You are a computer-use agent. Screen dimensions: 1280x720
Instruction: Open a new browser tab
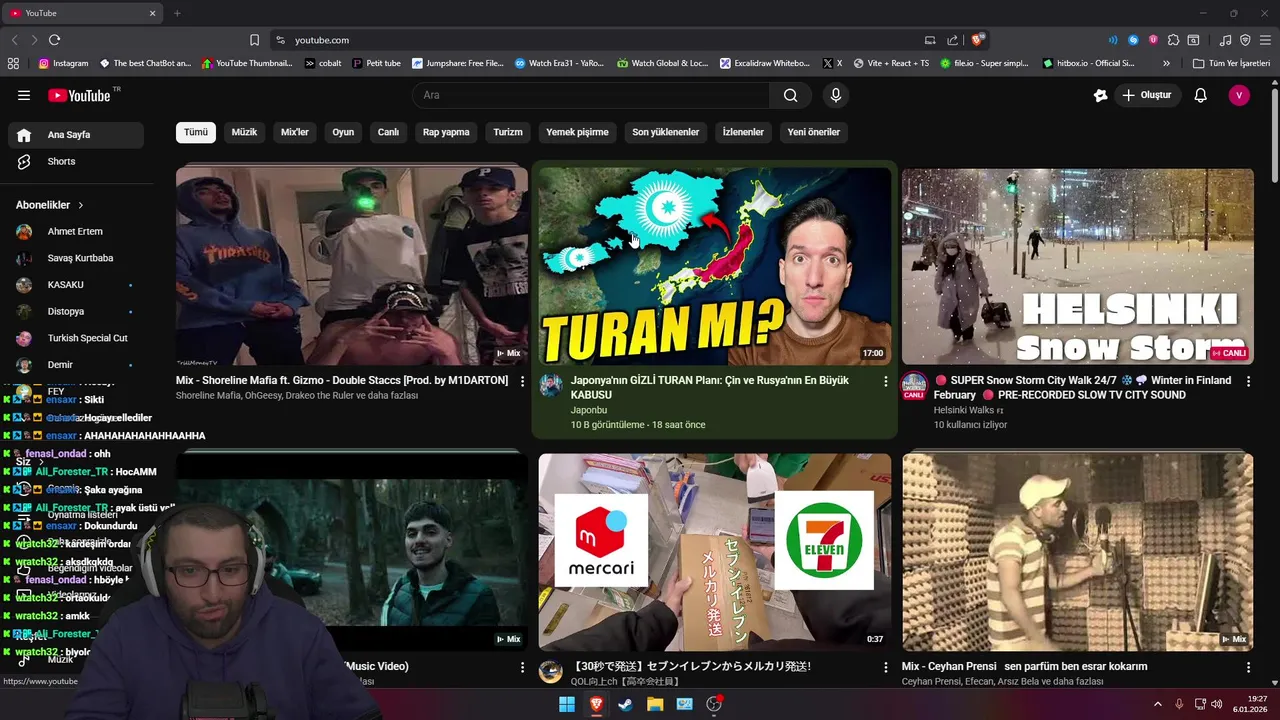coord(177,13)
